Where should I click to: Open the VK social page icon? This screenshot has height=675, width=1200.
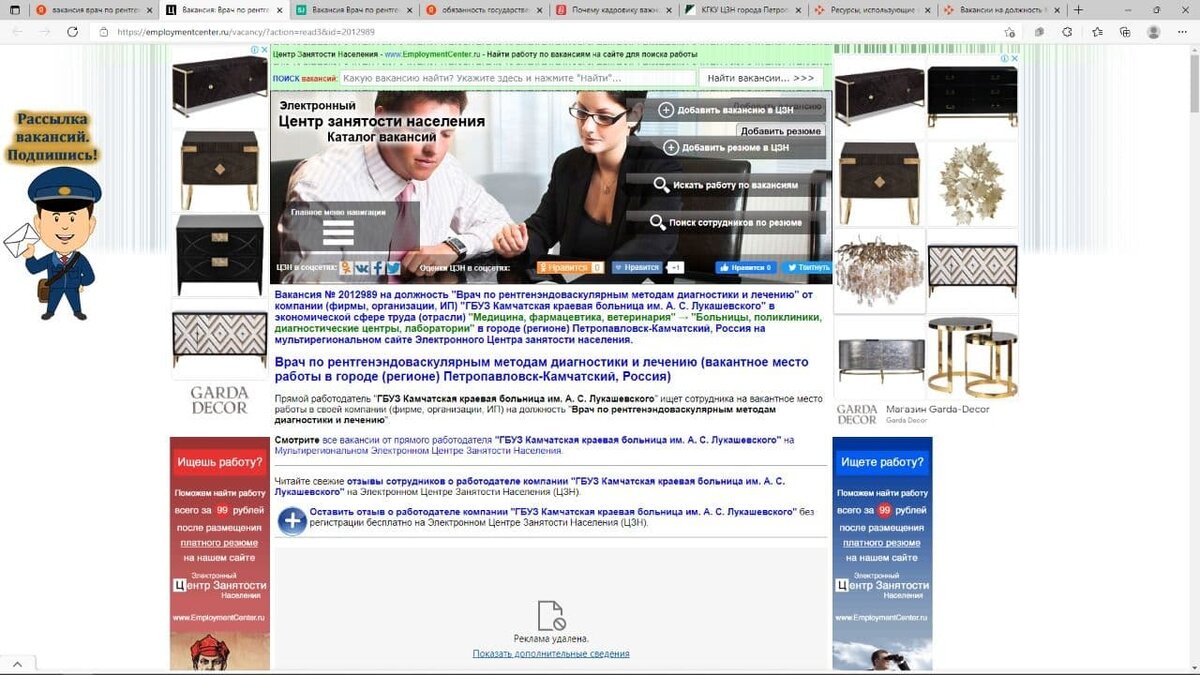point(362,268)
